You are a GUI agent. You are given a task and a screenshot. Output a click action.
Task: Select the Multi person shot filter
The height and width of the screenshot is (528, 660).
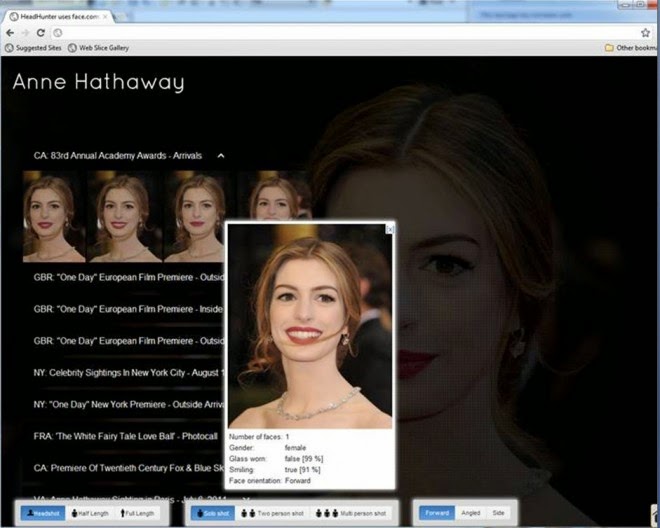351,514
